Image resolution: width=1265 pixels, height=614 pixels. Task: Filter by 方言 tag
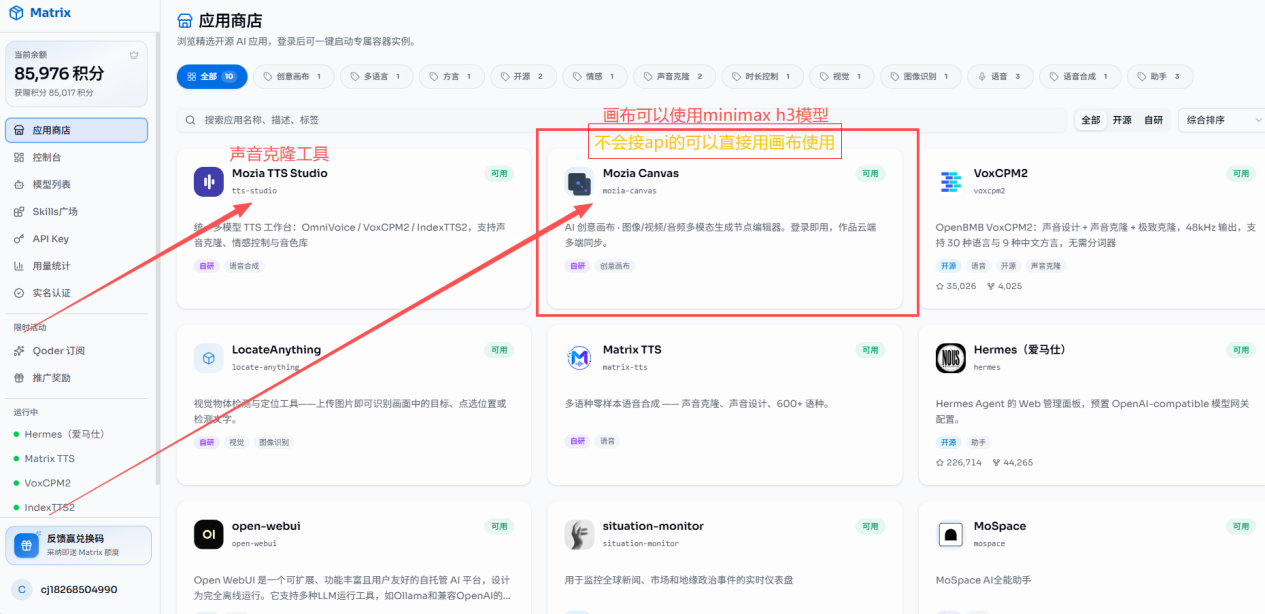click(x=451, y=76)
